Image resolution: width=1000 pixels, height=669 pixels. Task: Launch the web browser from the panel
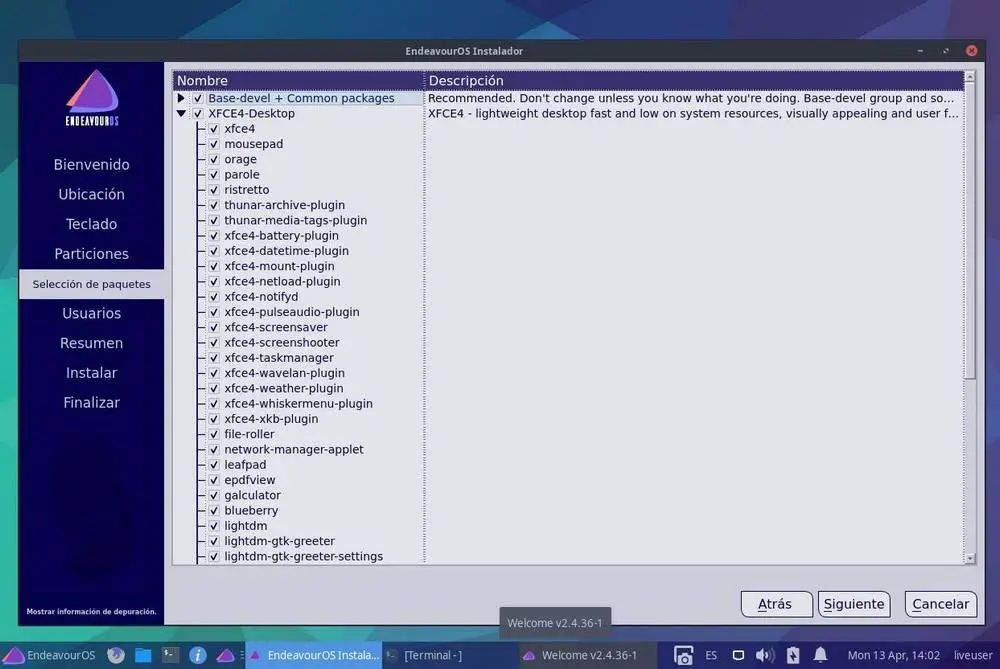point(115,655)
